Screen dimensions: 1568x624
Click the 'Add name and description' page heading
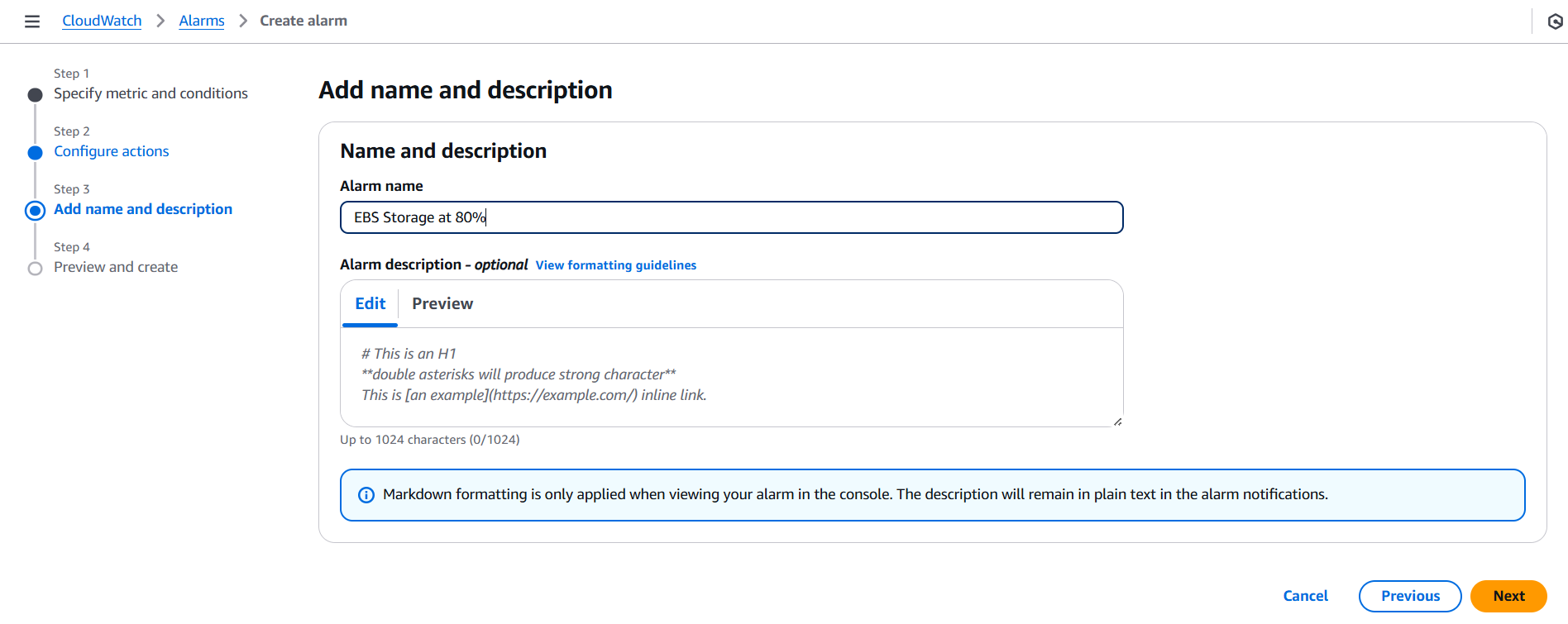pos(466,90)
